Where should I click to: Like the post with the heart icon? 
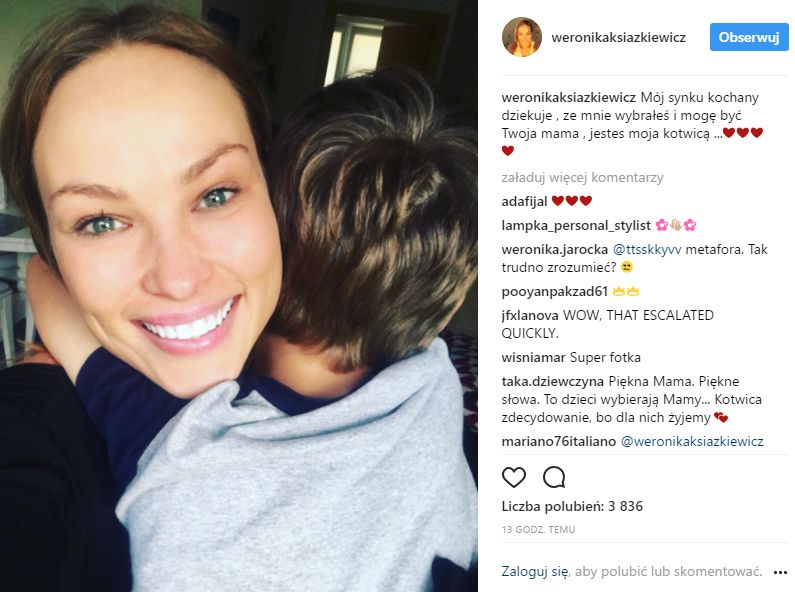click(514, 477)
